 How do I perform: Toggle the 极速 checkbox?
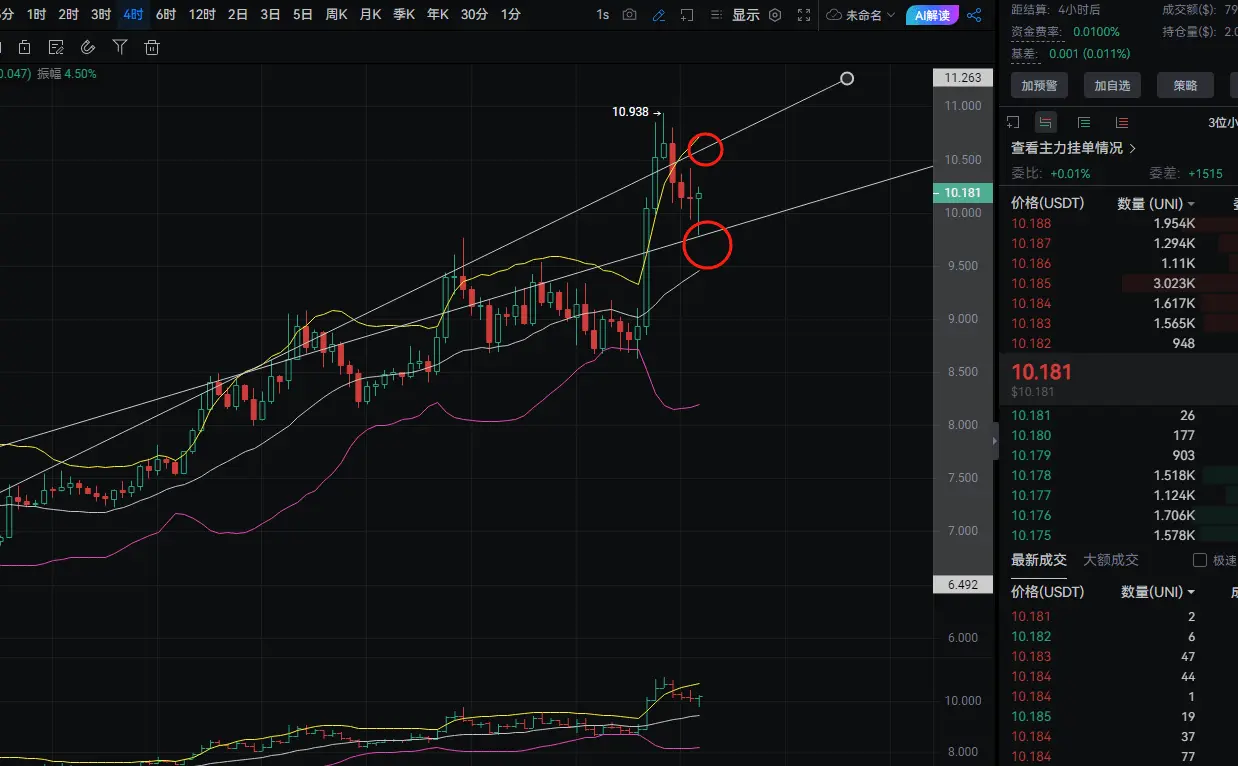click(x=1200, y=560)
